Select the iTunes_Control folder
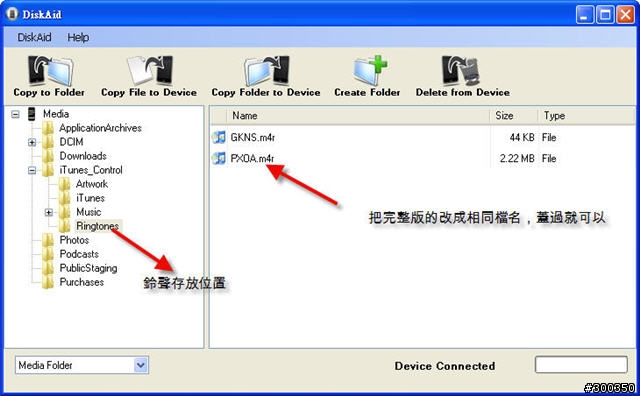The height and width of the screenshot is (396, 640). [x=91, y=170]
